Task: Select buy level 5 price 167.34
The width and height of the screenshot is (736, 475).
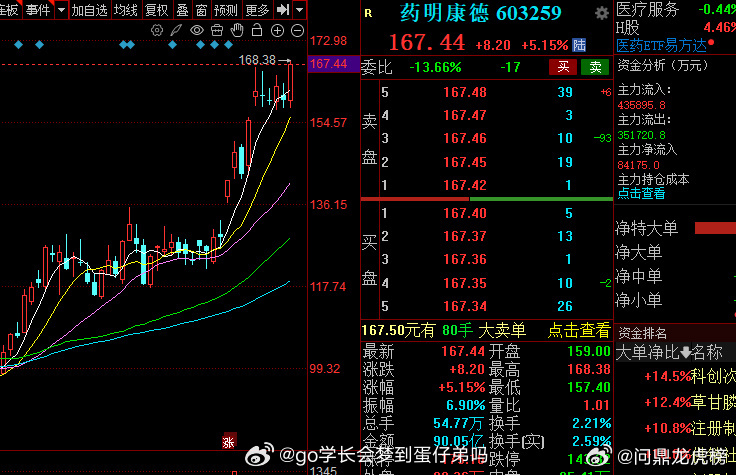Action: 465,306
